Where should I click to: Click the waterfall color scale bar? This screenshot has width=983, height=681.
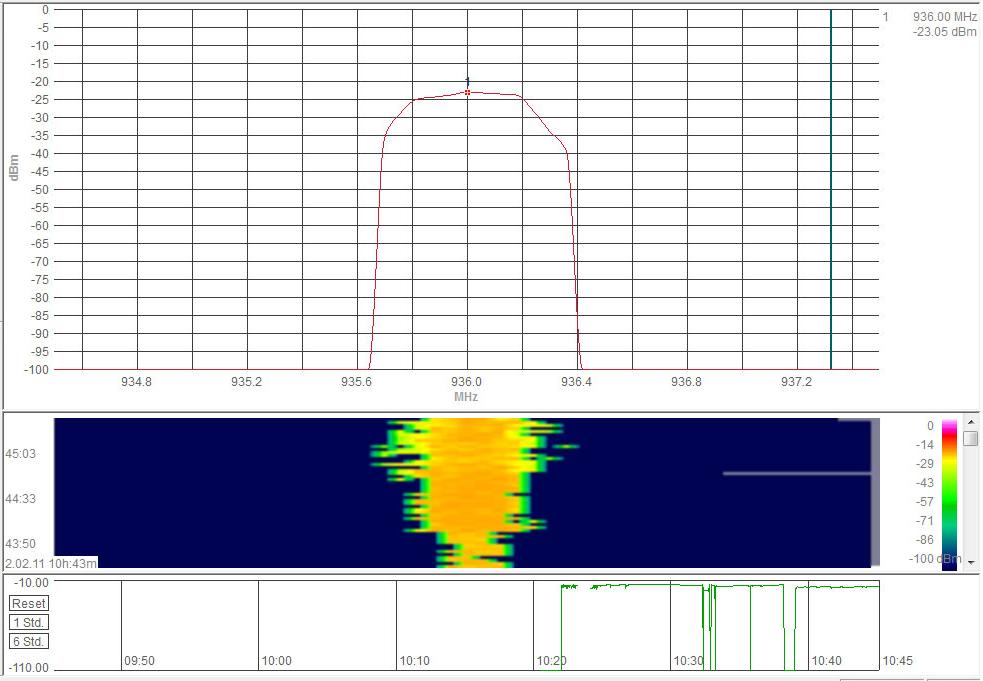click(x=949, y=495)
